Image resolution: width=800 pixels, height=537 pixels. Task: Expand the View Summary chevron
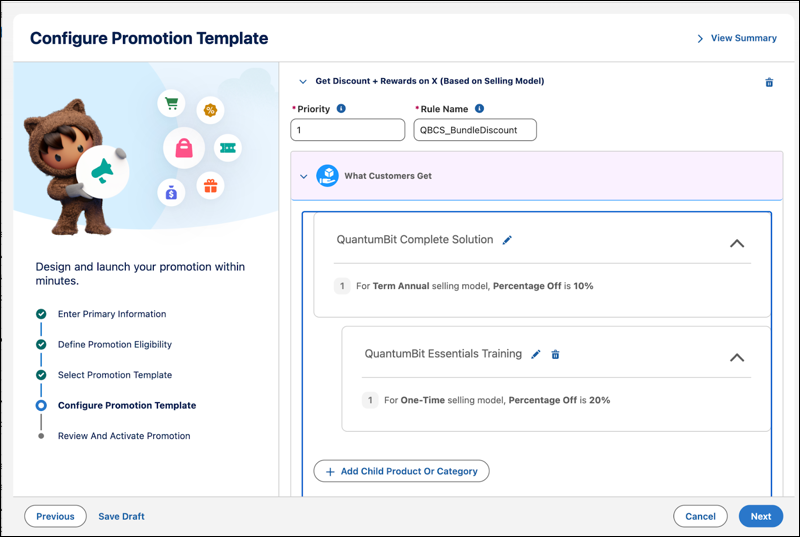[x=700, y=39]
